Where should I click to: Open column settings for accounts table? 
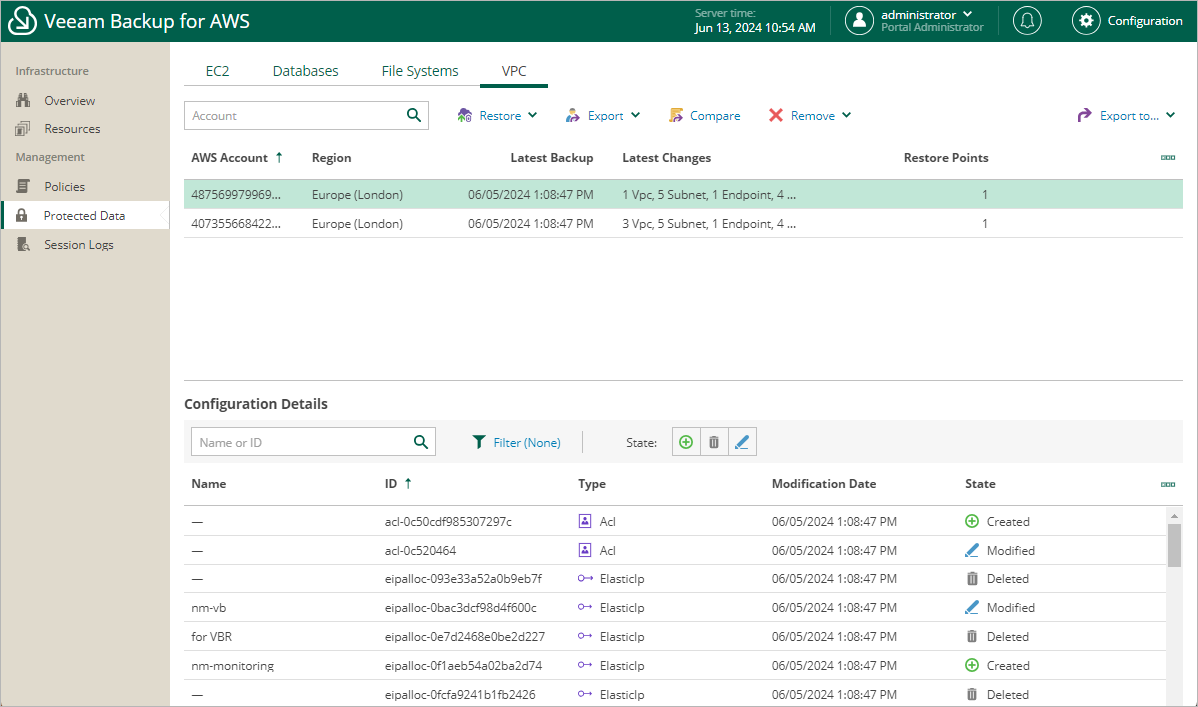point(1167,158)
